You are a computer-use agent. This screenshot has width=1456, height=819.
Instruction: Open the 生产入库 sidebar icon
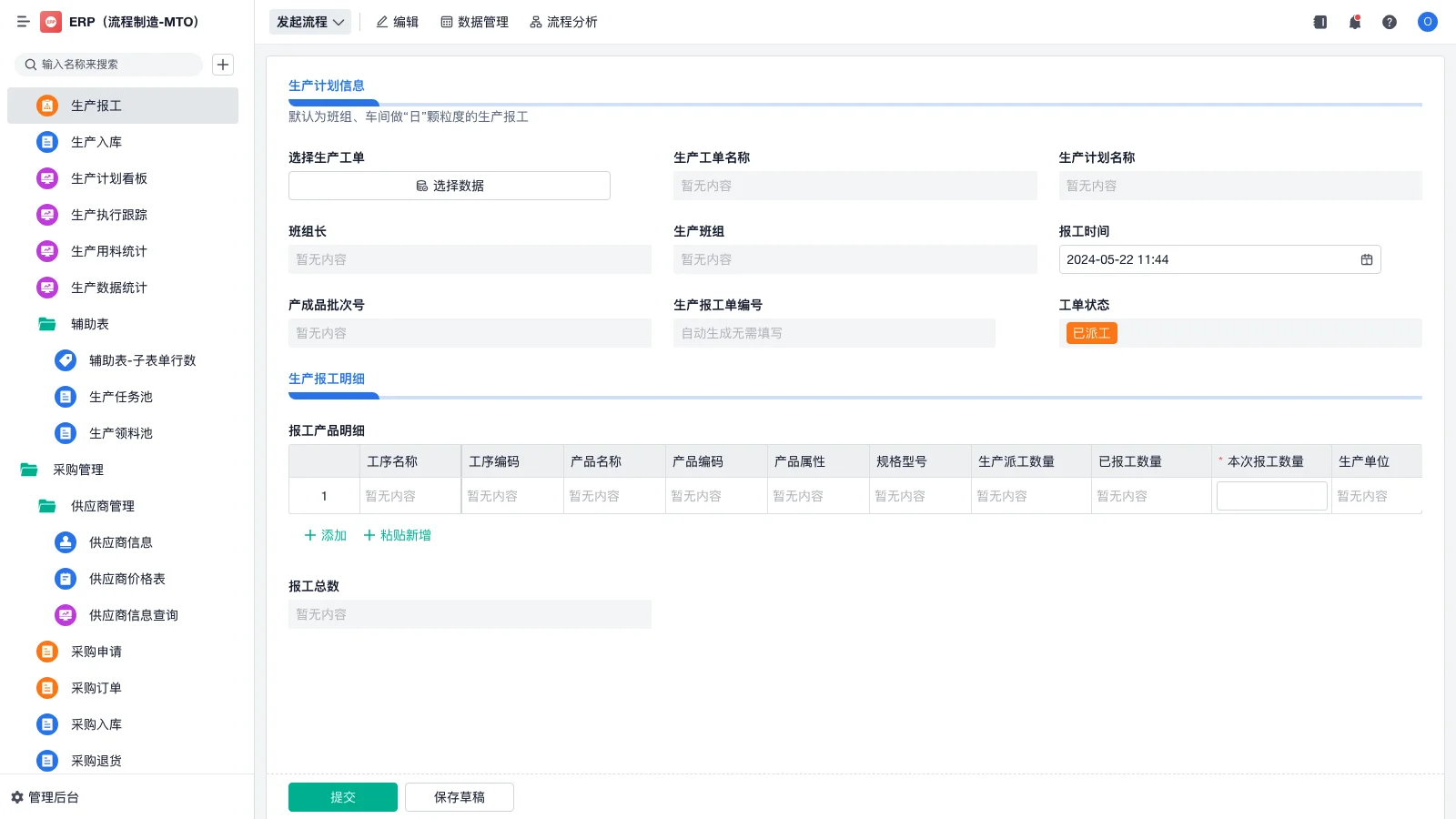coord(47,142)
